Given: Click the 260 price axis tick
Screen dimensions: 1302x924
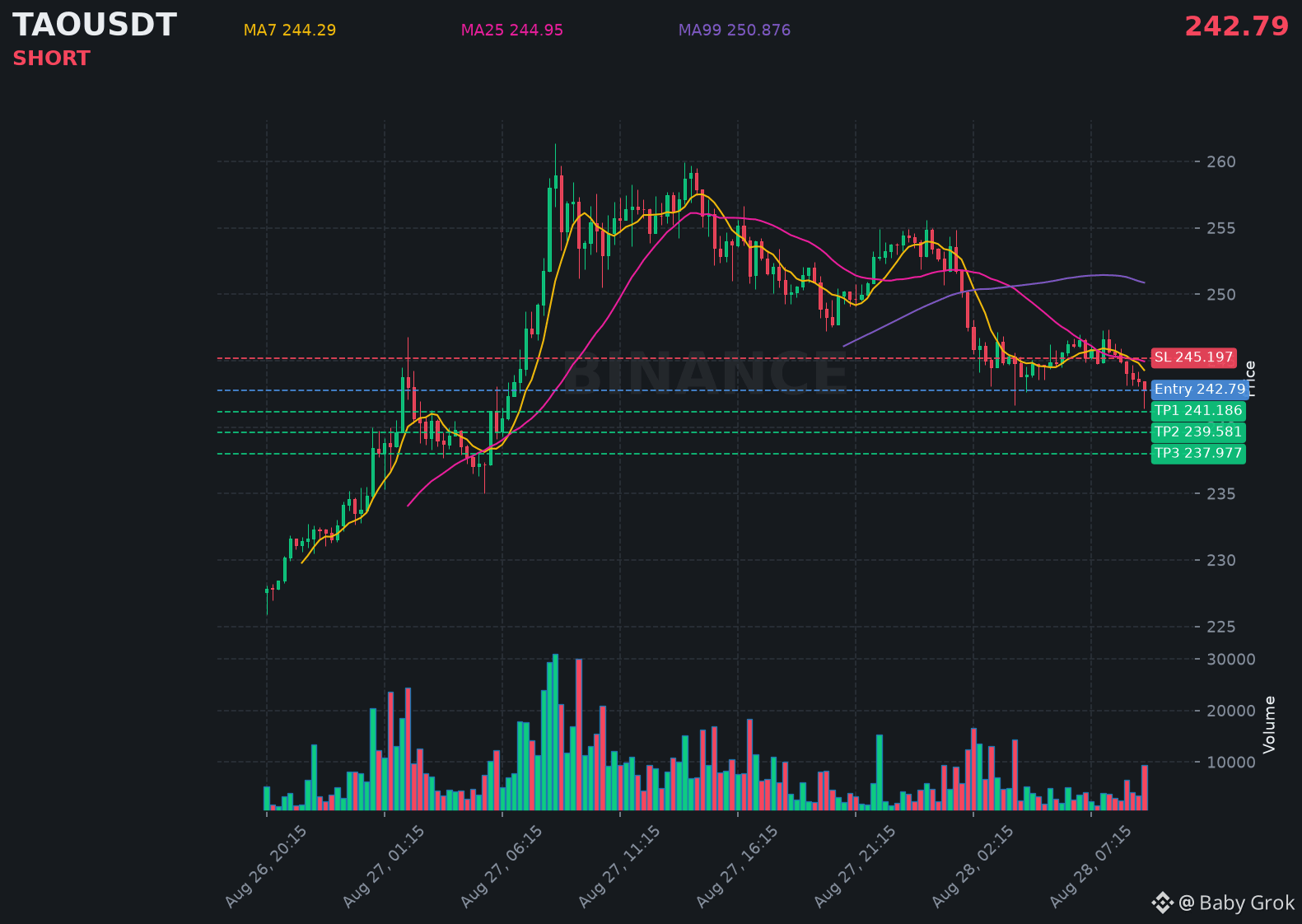Looking at the screenshot, I should tap(1221, 161).
